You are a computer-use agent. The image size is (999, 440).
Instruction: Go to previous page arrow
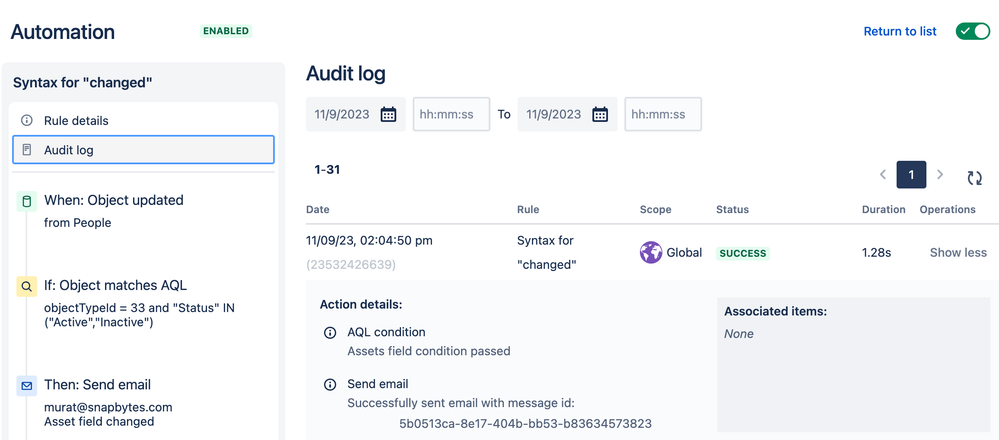(883, 175)
